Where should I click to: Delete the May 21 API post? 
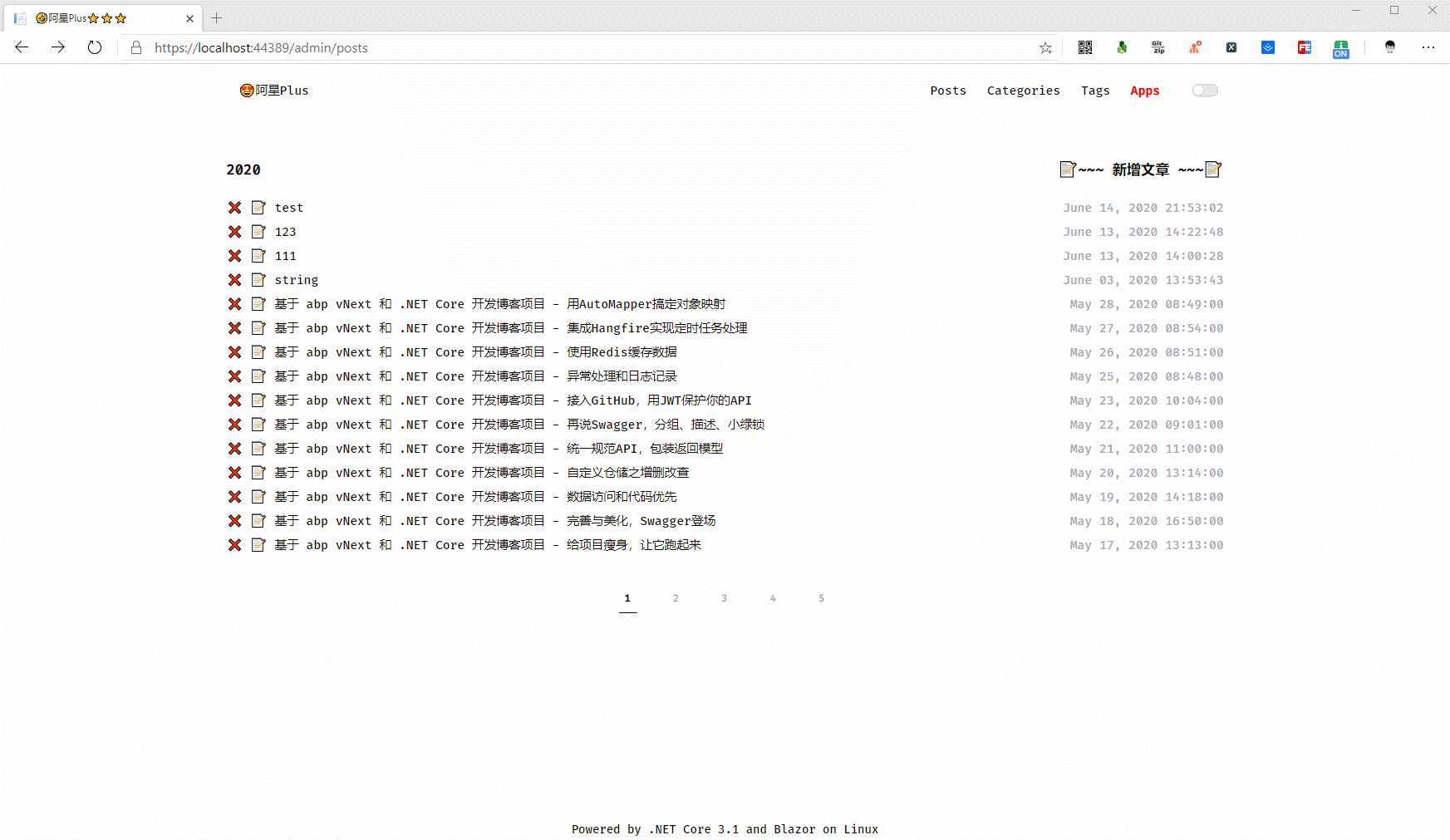tap(235, 449)
